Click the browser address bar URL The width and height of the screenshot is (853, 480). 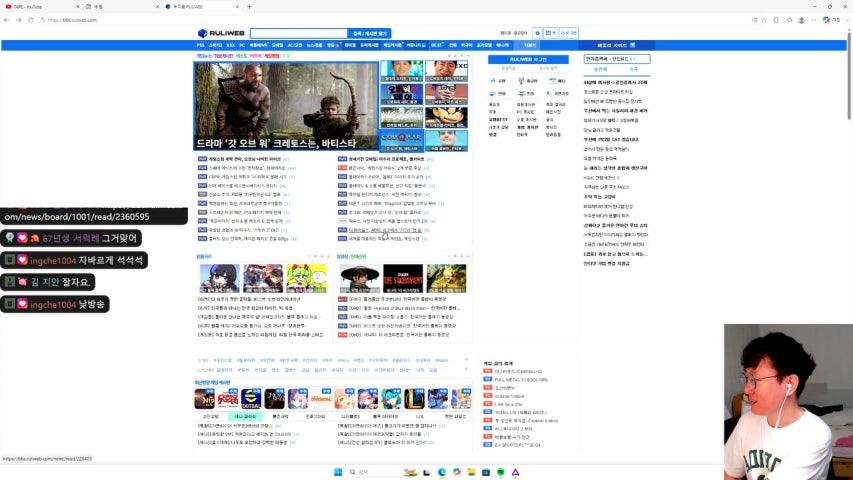point(72,20)
